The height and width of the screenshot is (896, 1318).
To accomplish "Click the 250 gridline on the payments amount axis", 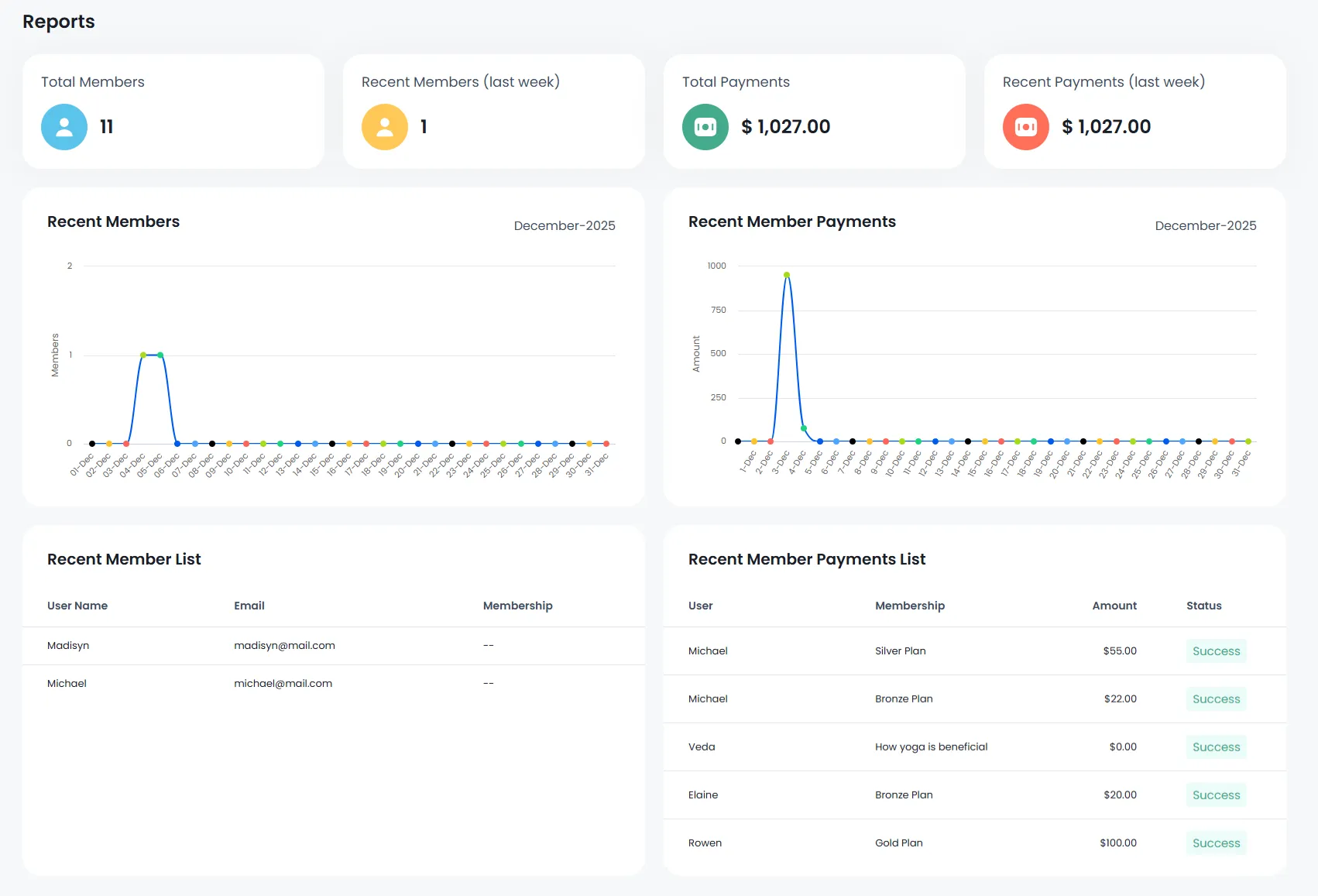I will click(719, 397).
